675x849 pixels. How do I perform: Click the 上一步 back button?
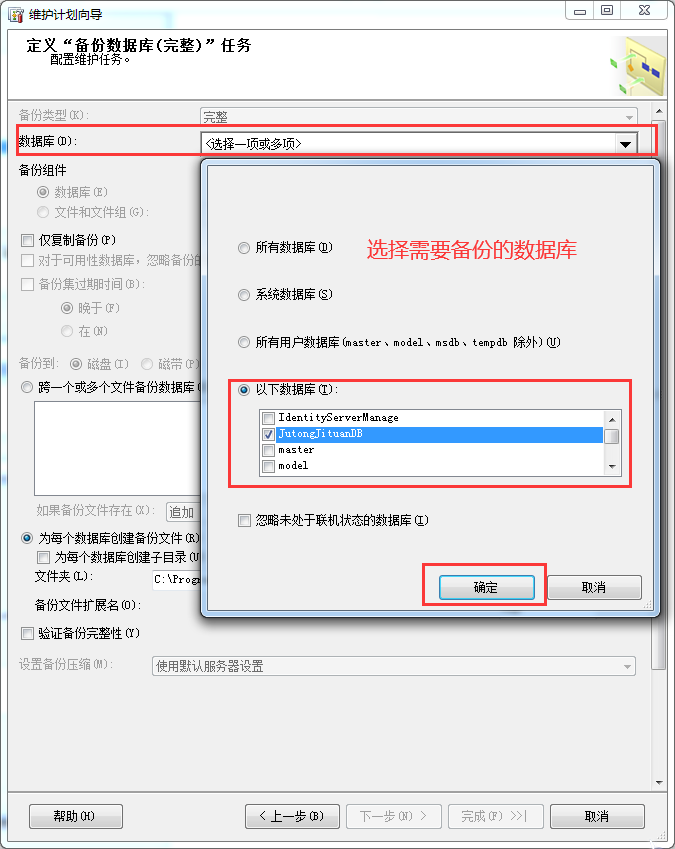coord(292,816)
